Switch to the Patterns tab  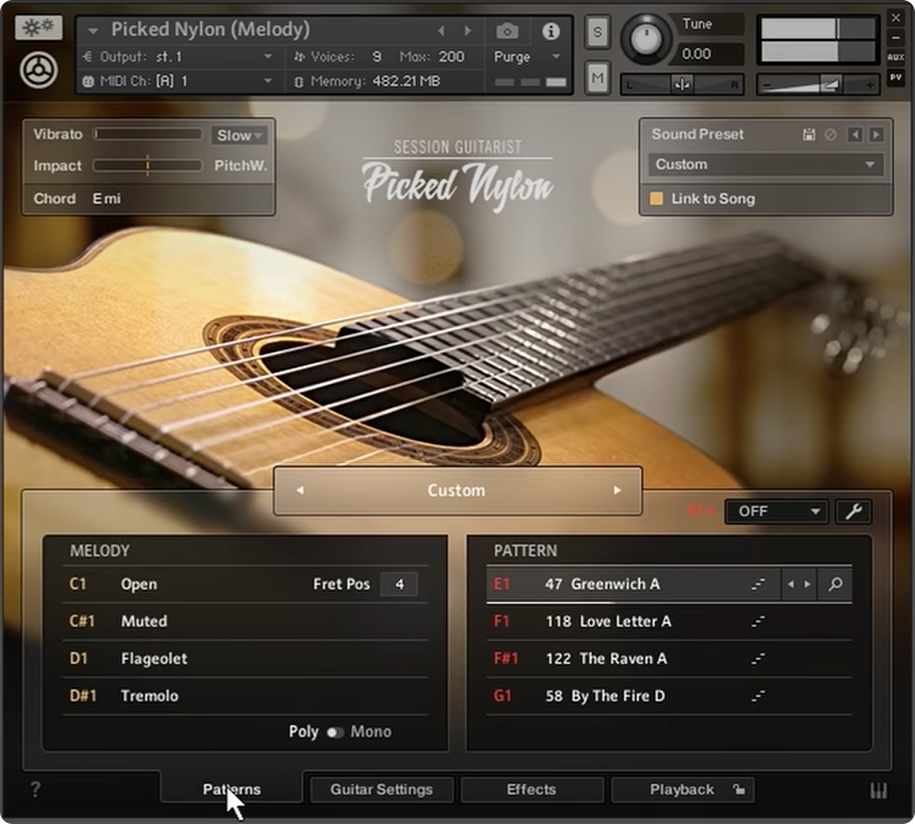[232, 790]
